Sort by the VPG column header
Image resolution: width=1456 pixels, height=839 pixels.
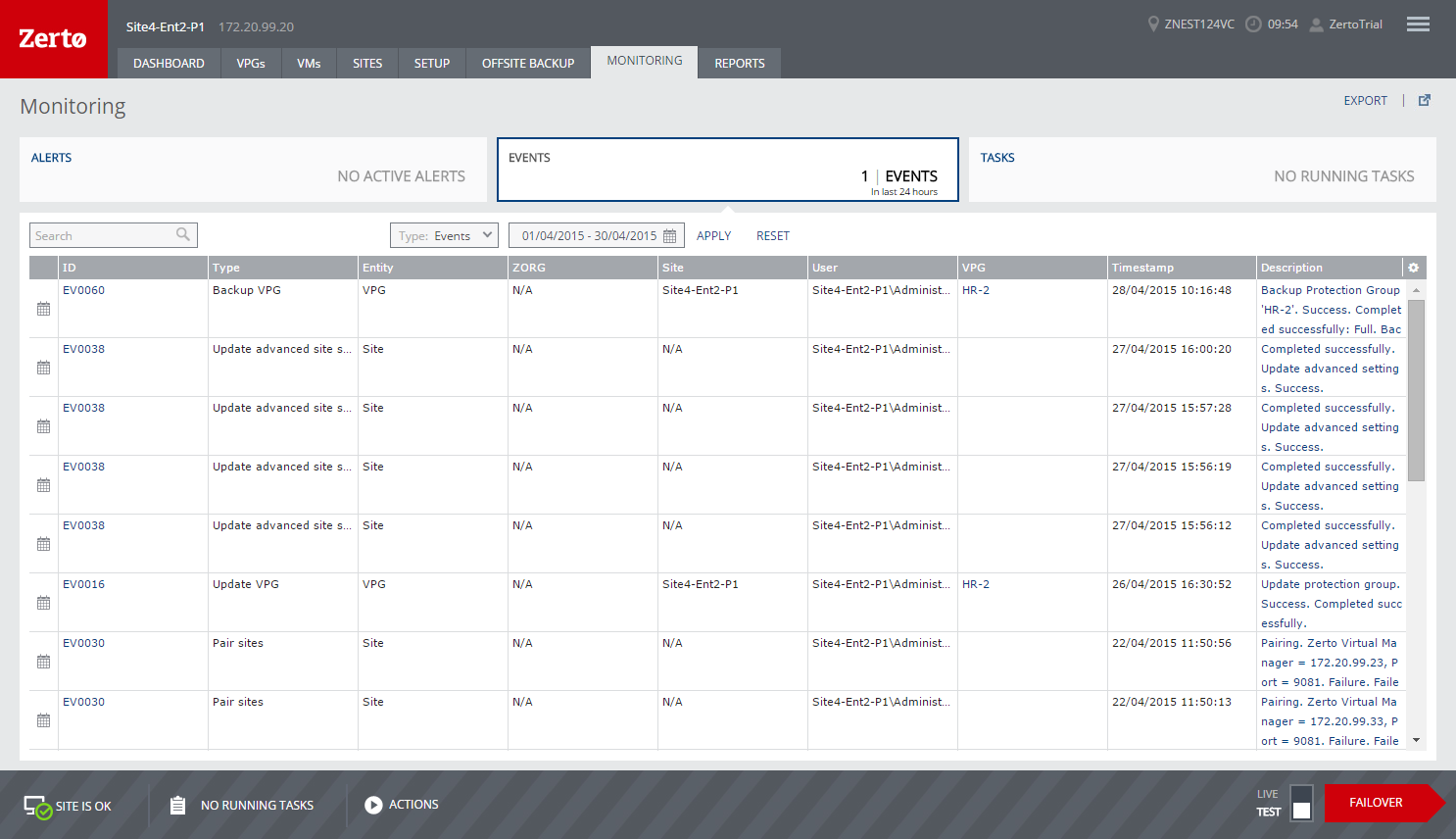pos(1033,268)
